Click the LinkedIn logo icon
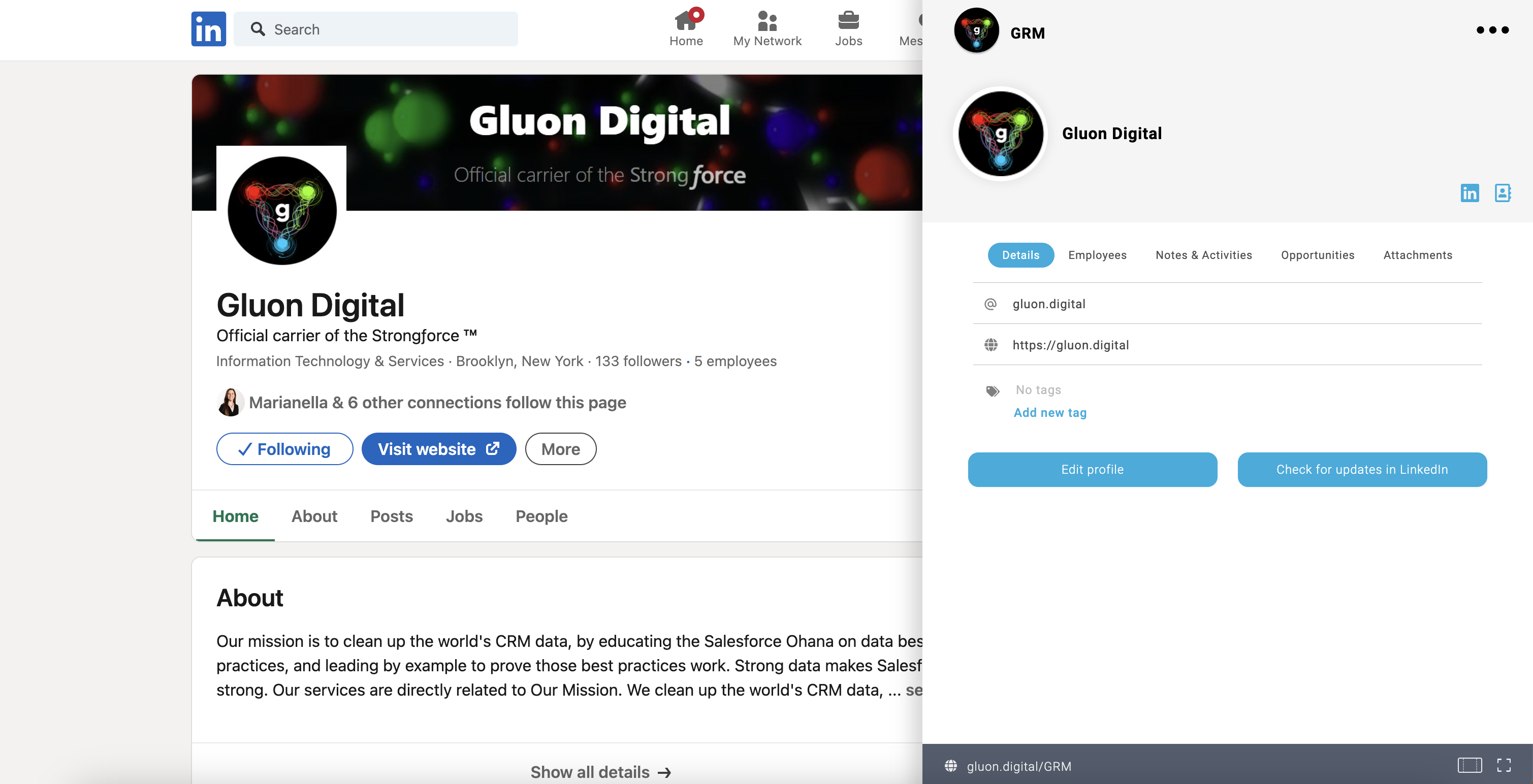The image size is (1533, 784). tap(208, 29)
